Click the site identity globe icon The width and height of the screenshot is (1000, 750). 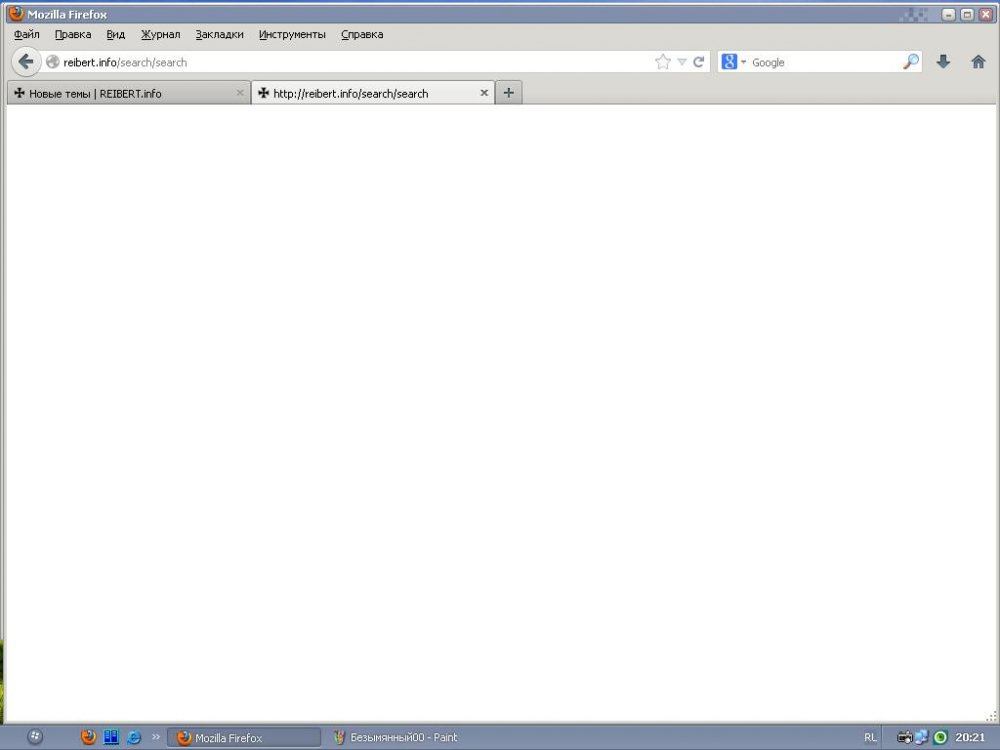tap(53, 62)
